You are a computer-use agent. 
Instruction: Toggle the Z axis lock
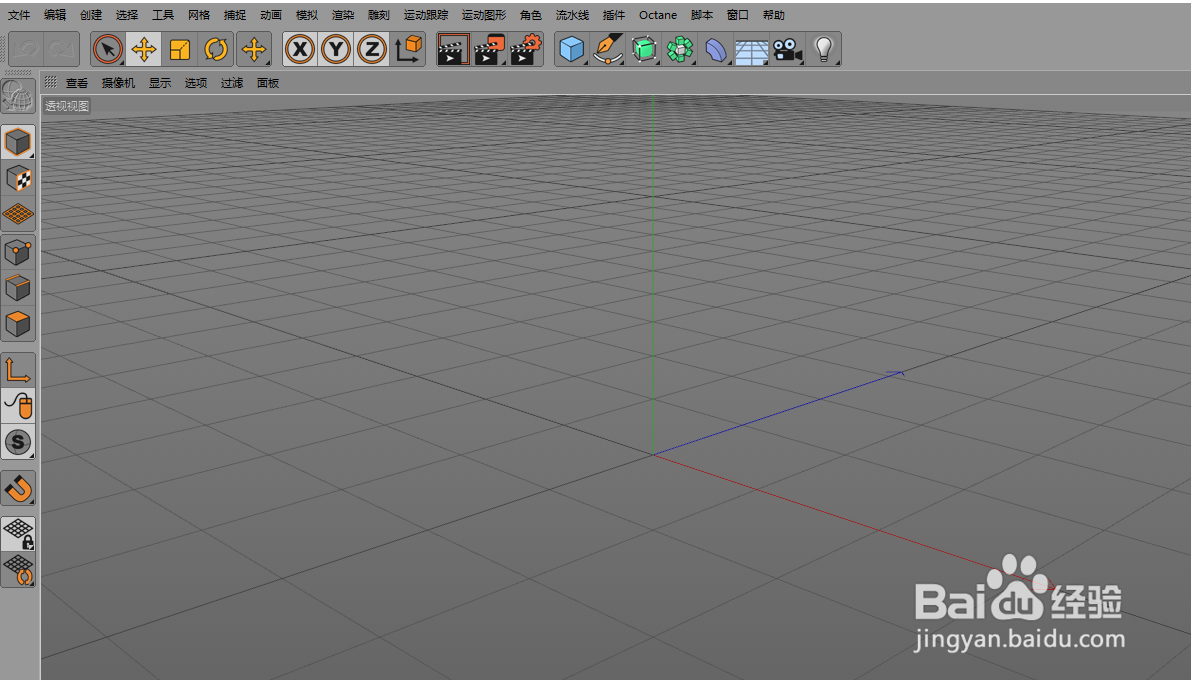[x=371, y=50]
